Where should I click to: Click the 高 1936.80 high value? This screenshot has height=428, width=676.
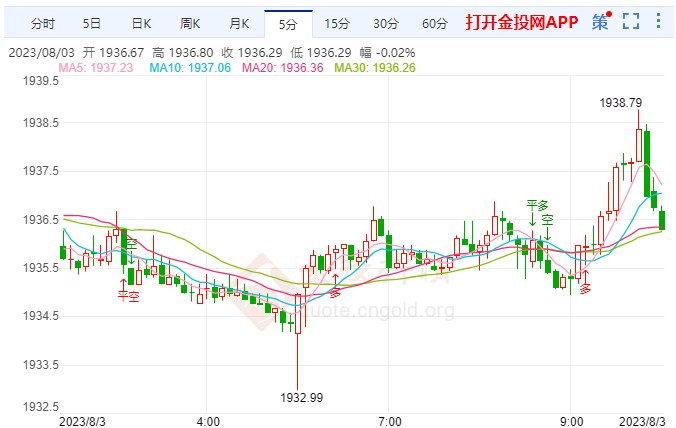[x=182, y=53]
